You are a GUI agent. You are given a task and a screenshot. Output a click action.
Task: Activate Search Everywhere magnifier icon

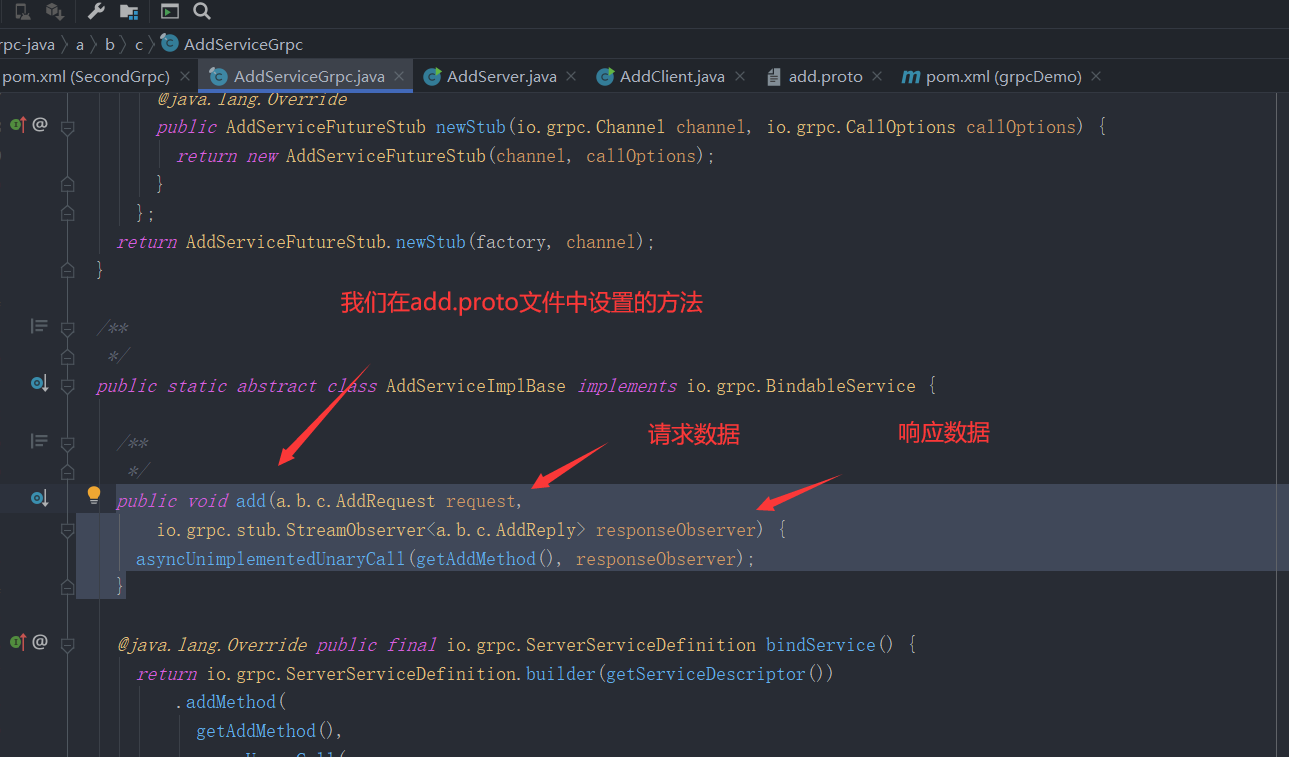(x=200, y=13)
